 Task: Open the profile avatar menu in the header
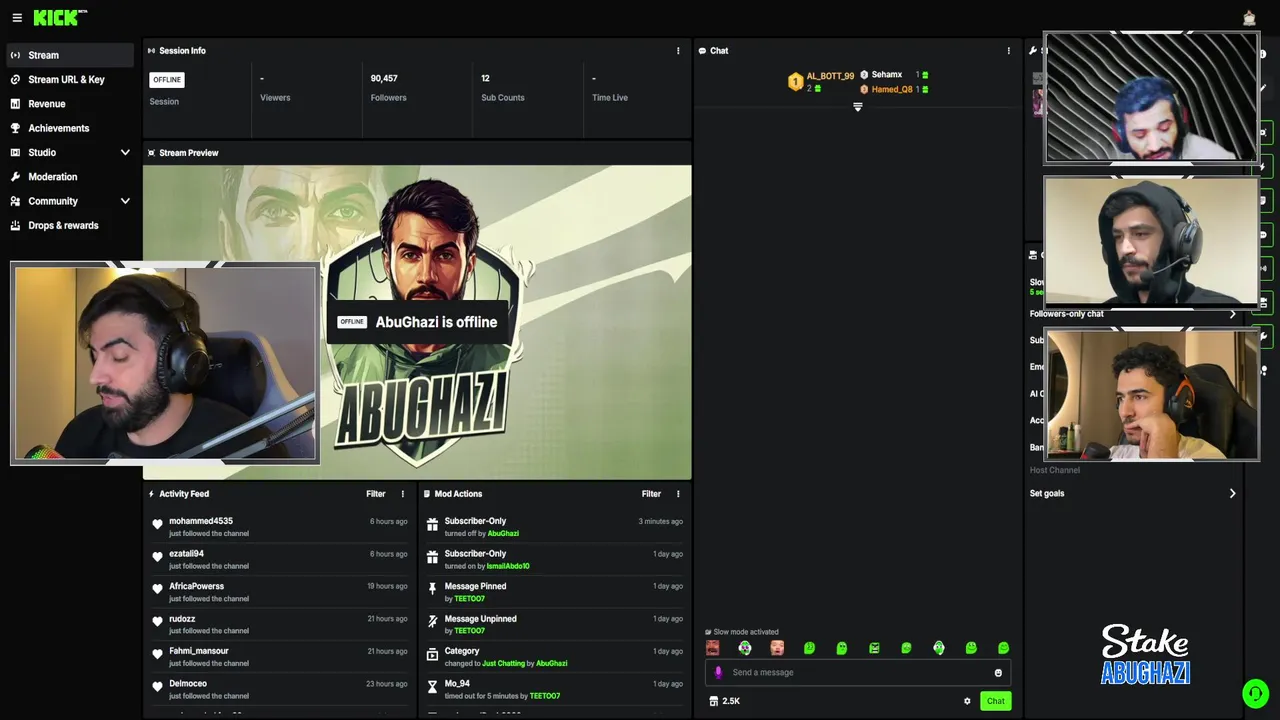(x=1249, y=17)
